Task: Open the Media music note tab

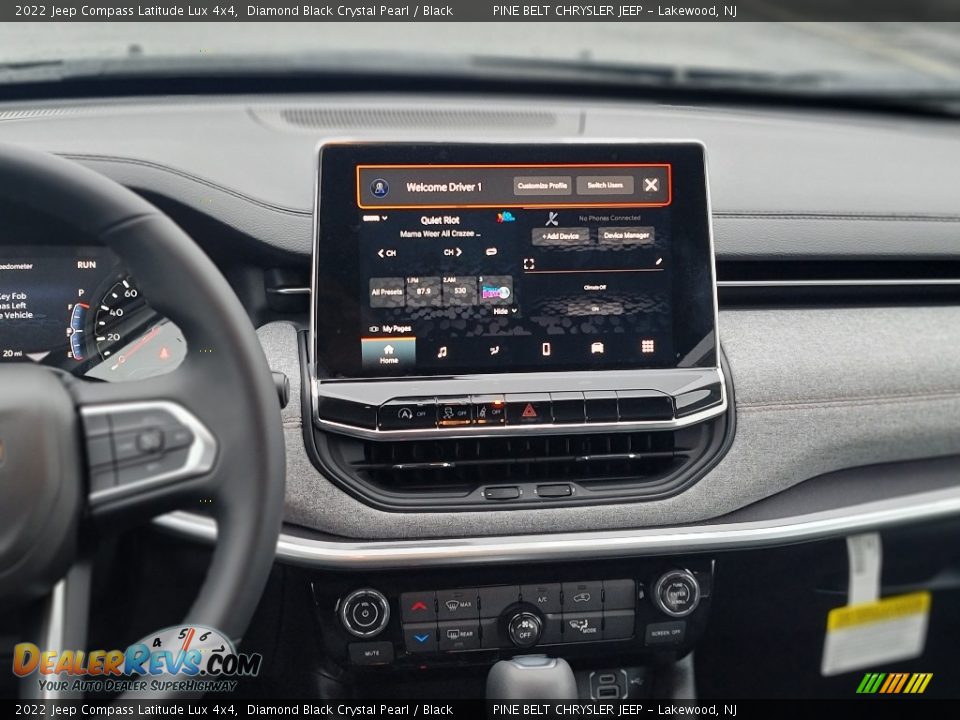Action: (x=442, y=351)
